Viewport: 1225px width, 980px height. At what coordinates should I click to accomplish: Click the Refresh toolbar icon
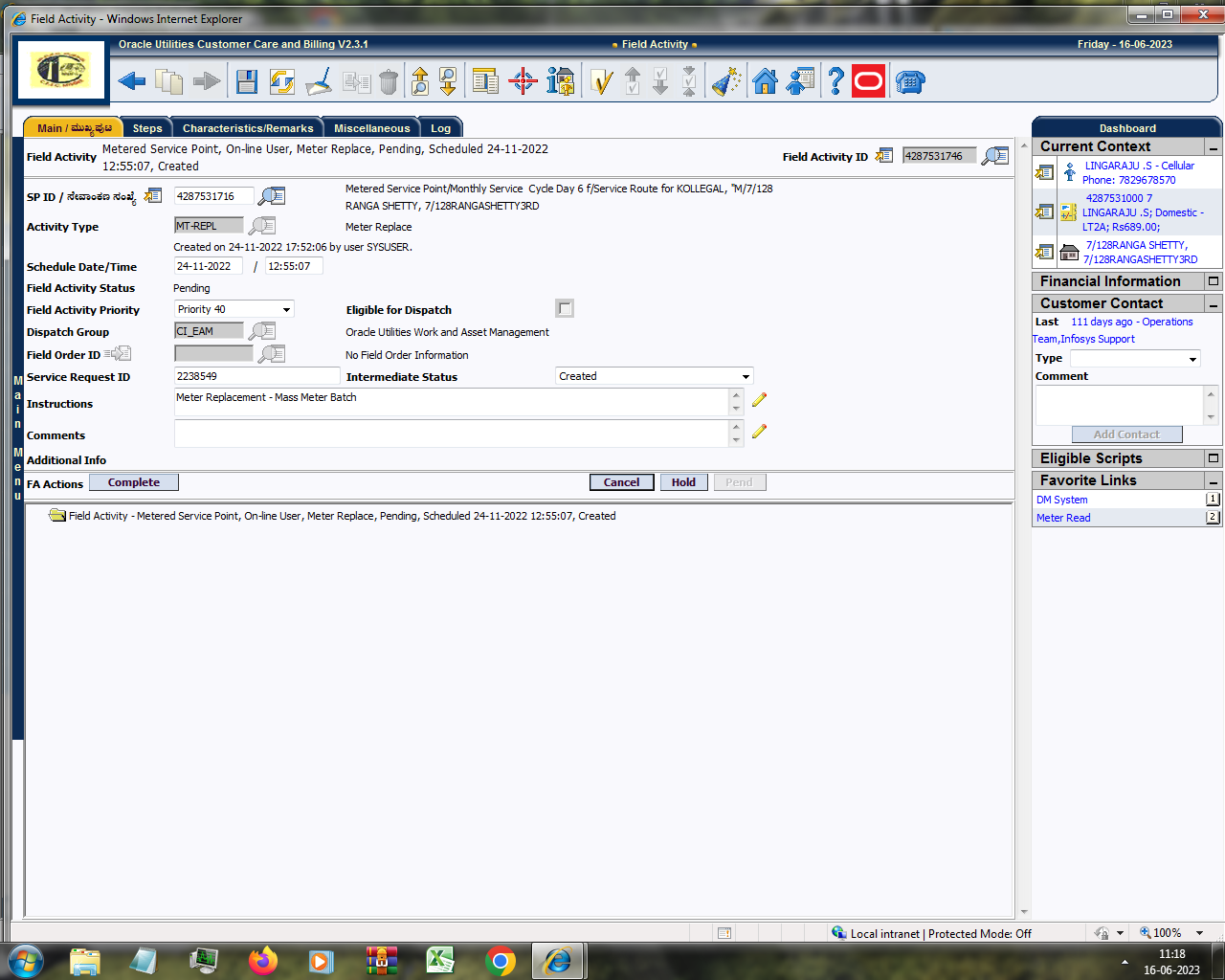(x=282, y=82)
